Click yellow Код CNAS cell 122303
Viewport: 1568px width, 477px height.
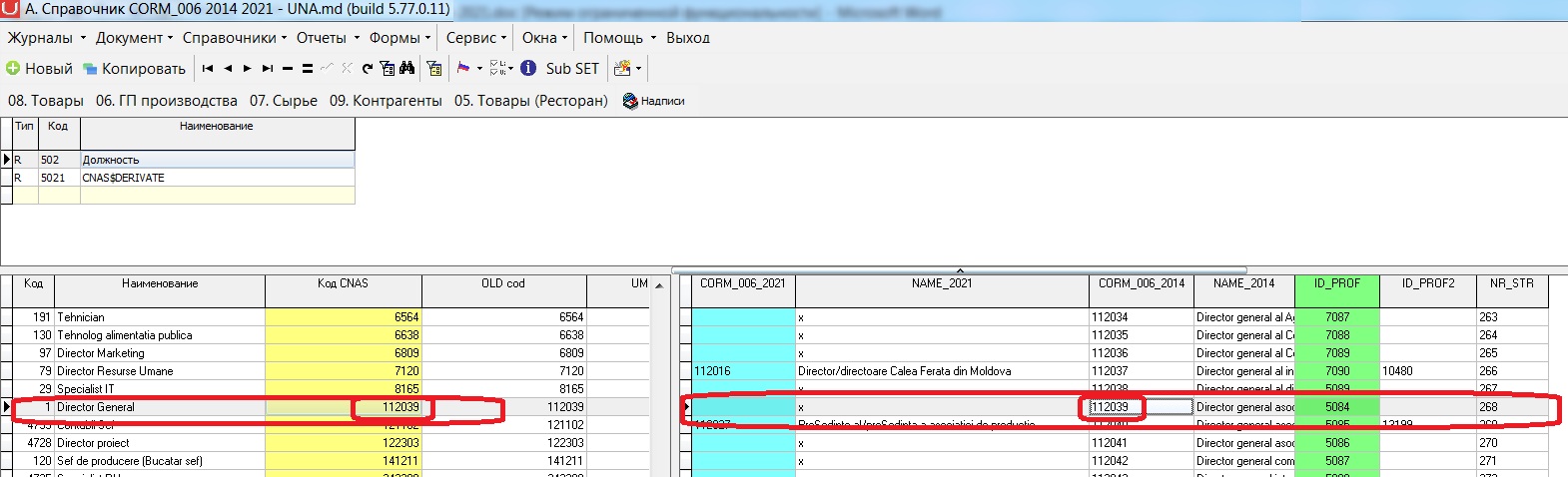[344, 443]
